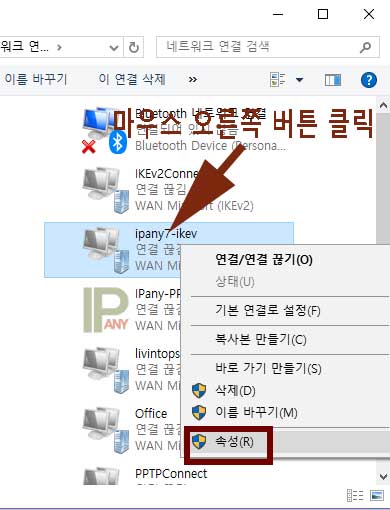
Task: Select the IPany-PPTP connection logo icon
Action: click(x=106, y=310)
